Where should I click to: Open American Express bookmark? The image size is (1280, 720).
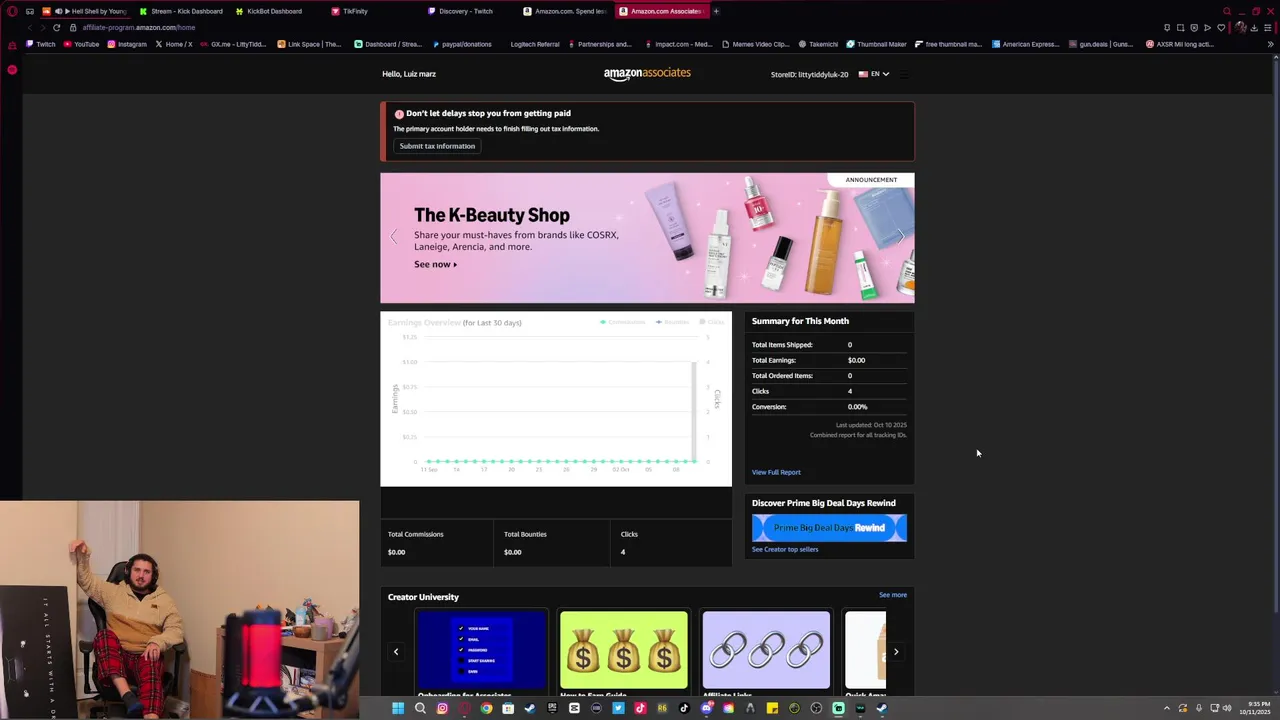tap(1025, 44)
